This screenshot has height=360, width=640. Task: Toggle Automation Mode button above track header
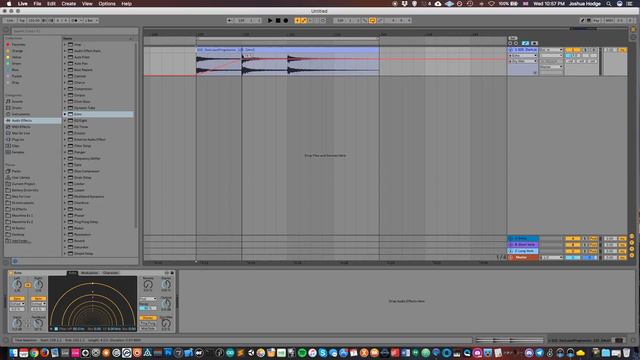pyautogui.click(x=525, y=43)
